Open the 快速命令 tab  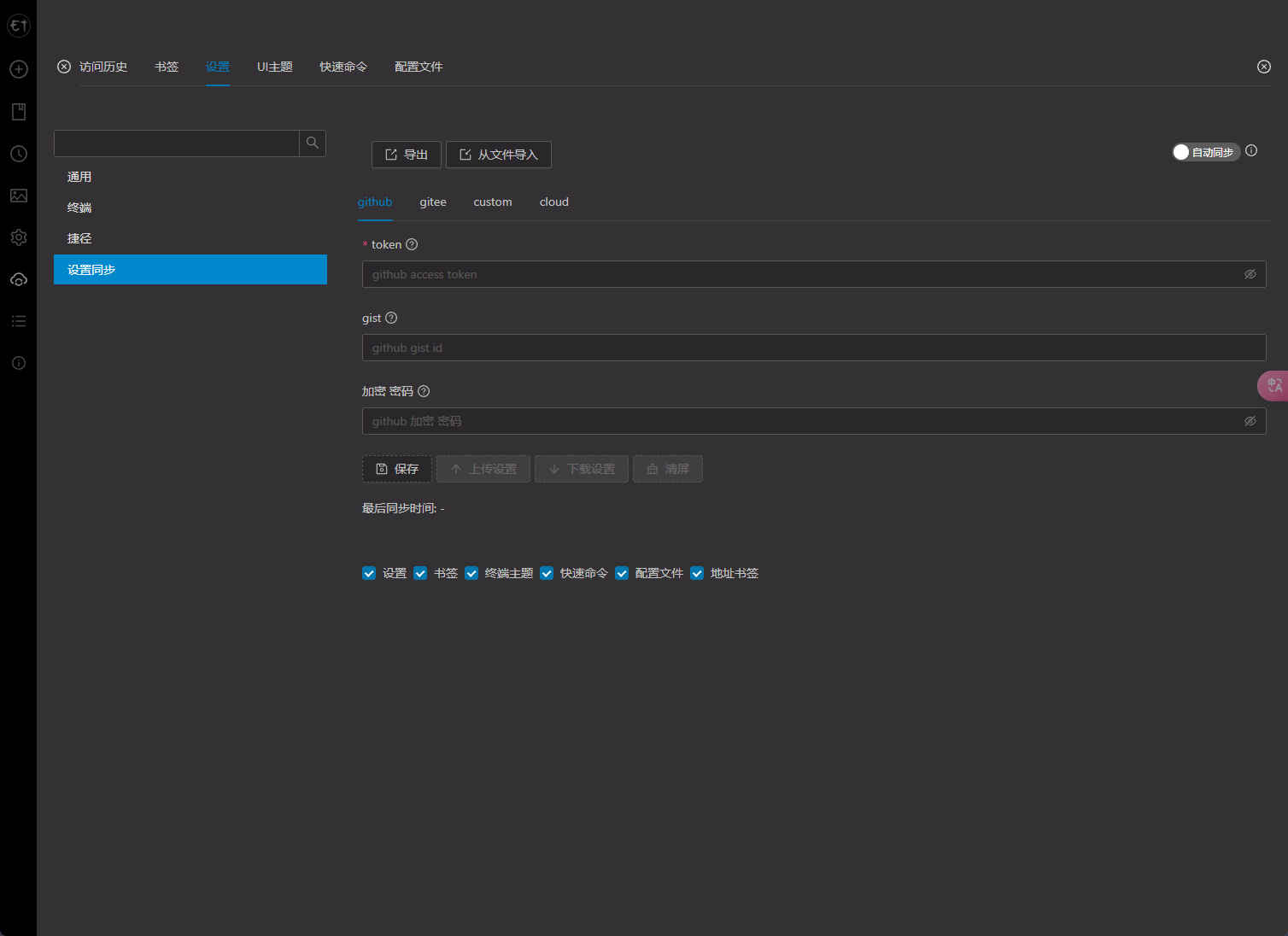[x=343, y=67]
